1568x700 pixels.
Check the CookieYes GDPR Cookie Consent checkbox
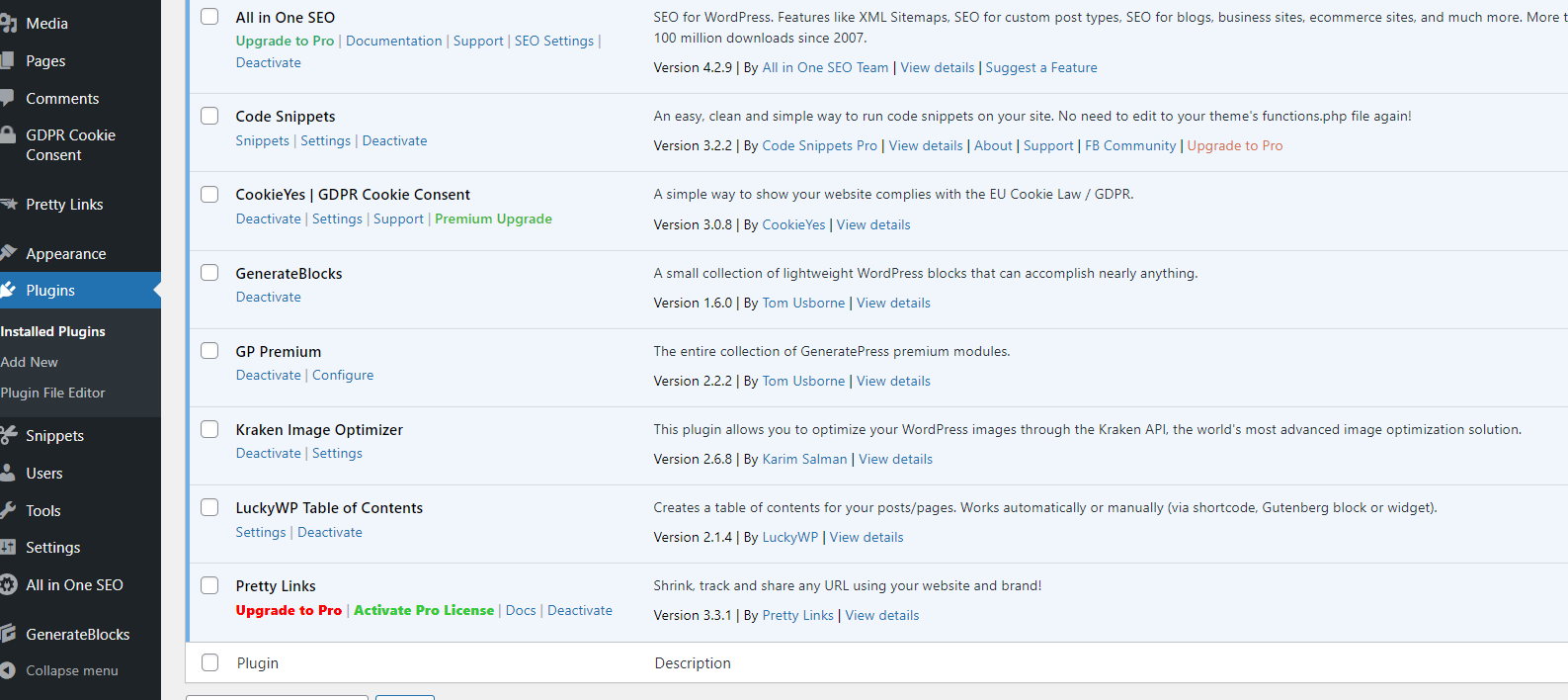(x=209, y=194)
